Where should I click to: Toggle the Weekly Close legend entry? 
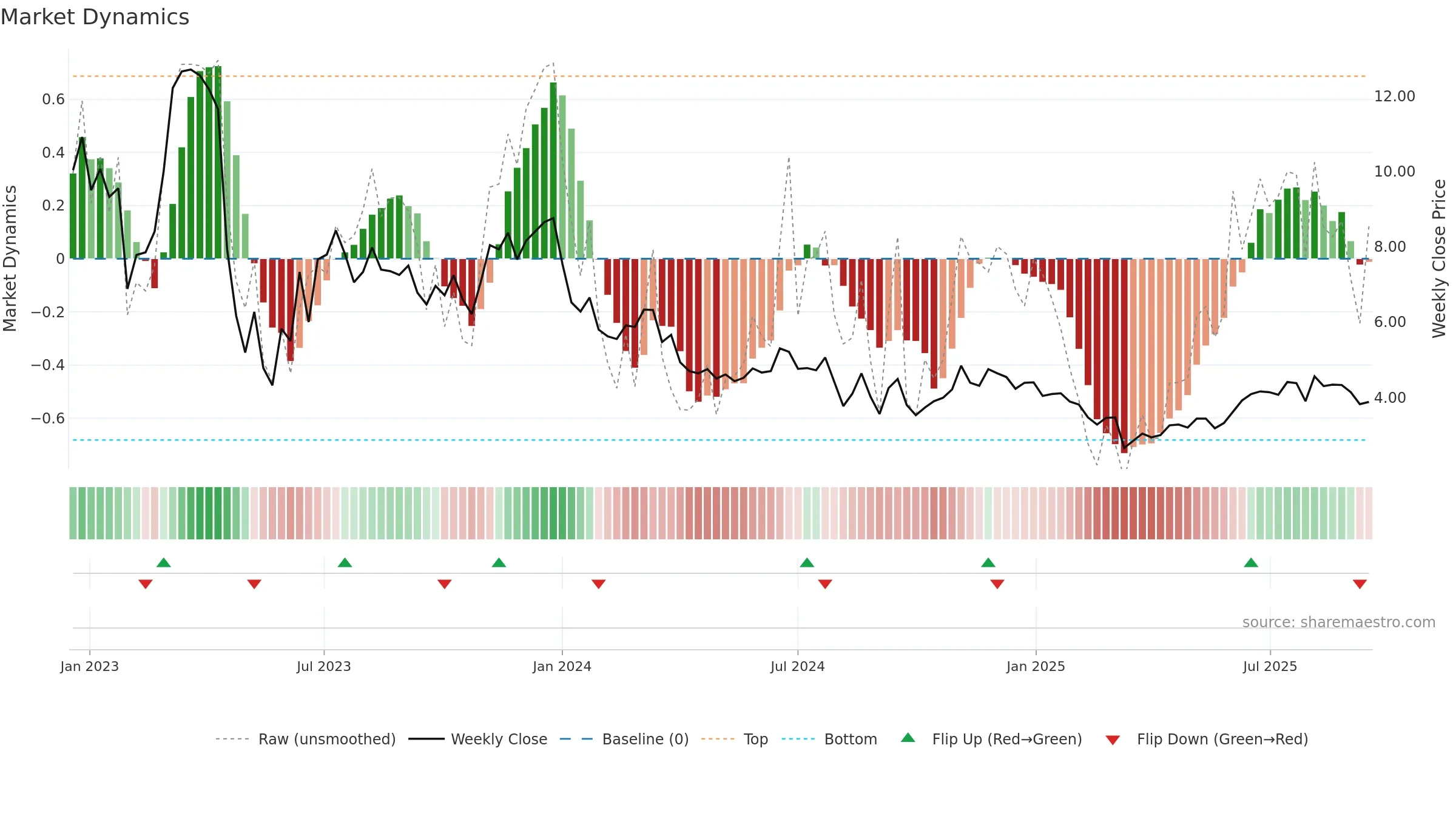pos(477,739)
